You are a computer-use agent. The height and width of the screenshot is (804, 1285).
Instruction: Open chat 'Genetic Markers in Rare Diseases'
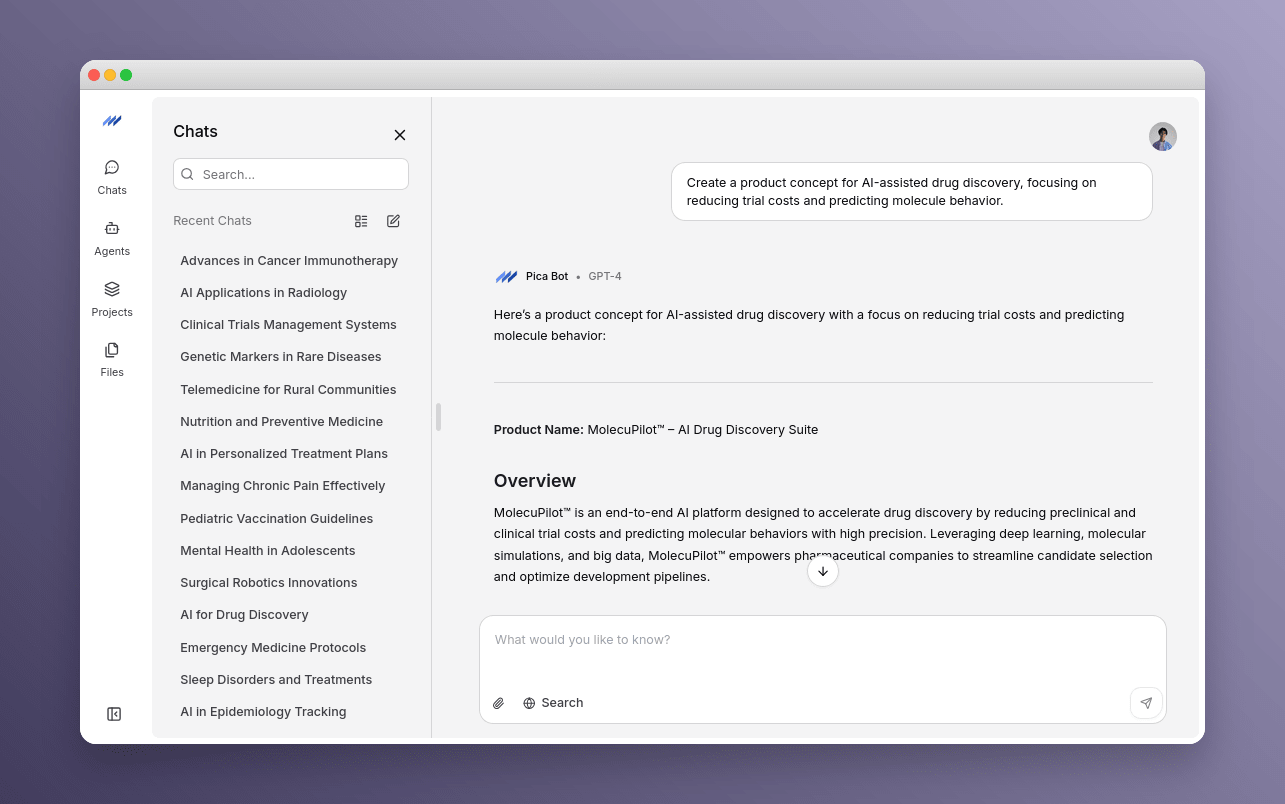tap(281, 357)
